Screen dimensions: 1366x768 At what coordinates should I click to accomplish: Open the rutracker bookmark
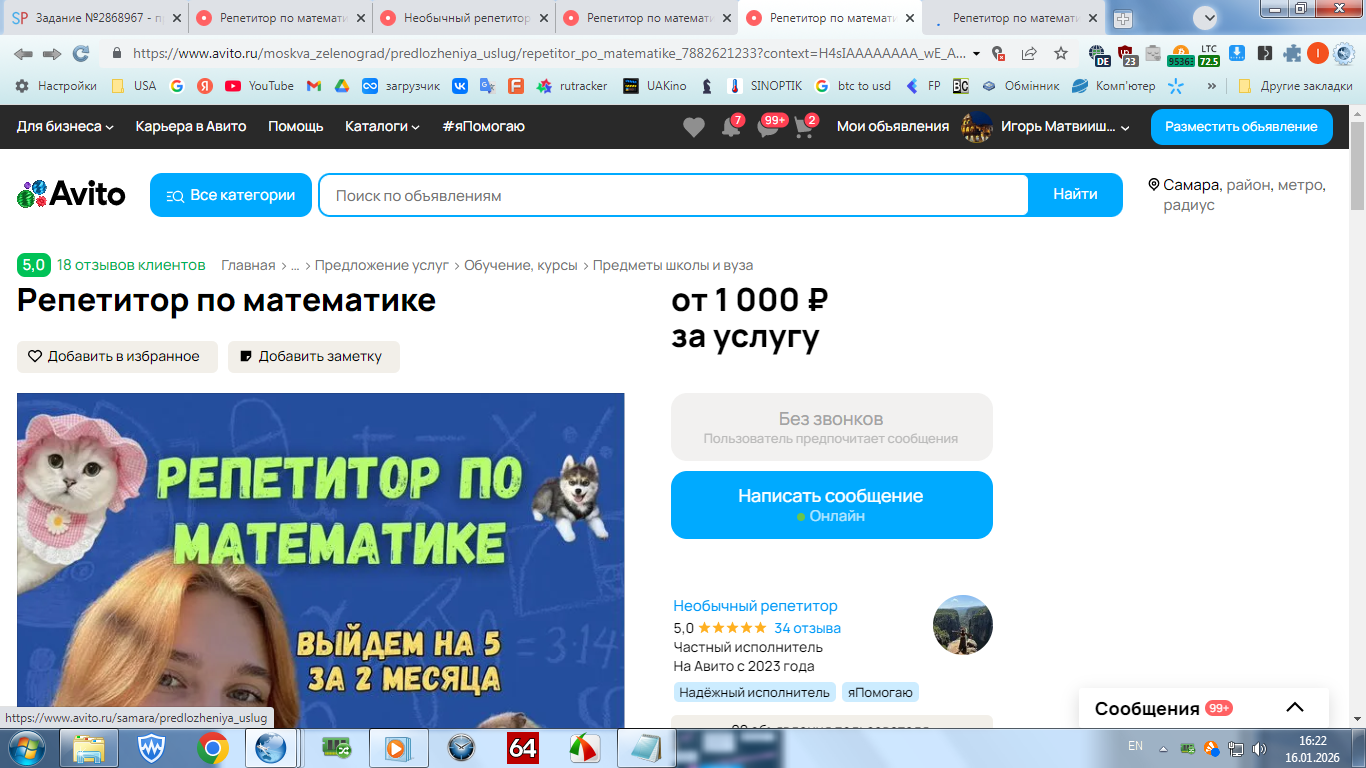pos(572,86)
